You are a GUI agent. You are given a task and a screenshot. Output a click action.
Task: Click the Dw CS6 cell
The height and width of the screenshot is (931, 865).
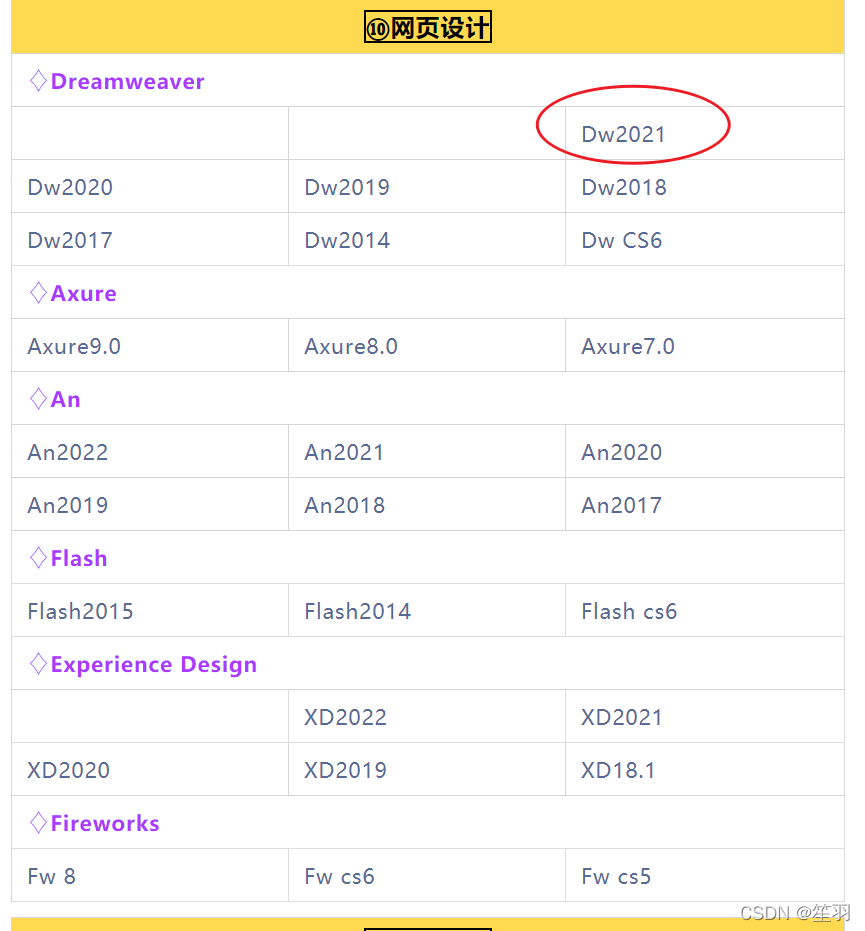point(621,240)
